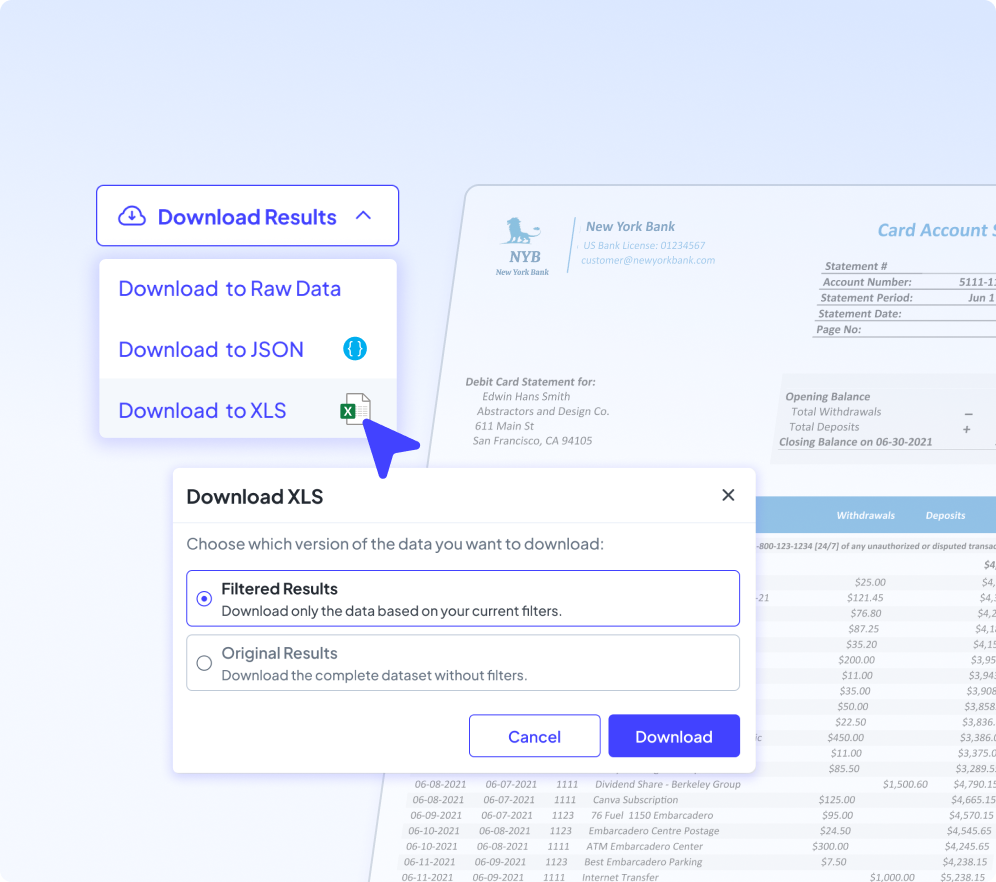
Task: Click the Best Embarcadero Parking transaction
Action: click(643, 862)
